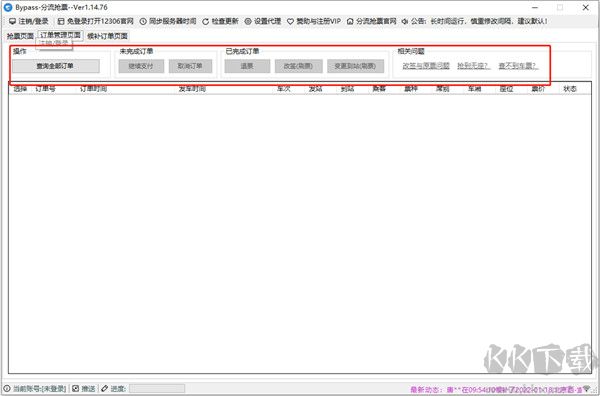Viewport: 600px width, 396px height.
Task: Click the heart icon for VIP sponsorship
Action: (290, 21)
